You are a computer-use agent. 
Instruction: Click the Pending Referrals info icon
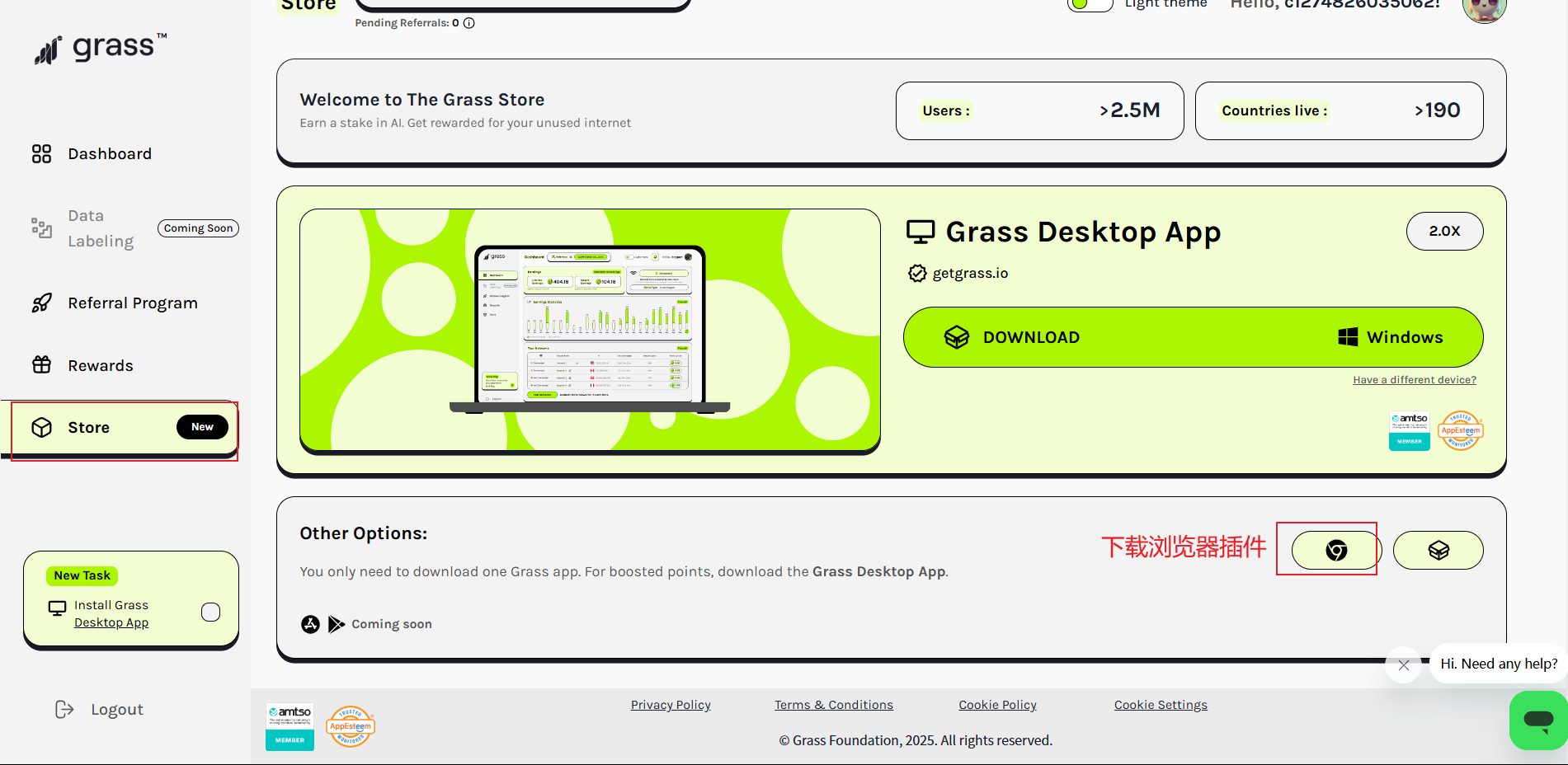469,23
